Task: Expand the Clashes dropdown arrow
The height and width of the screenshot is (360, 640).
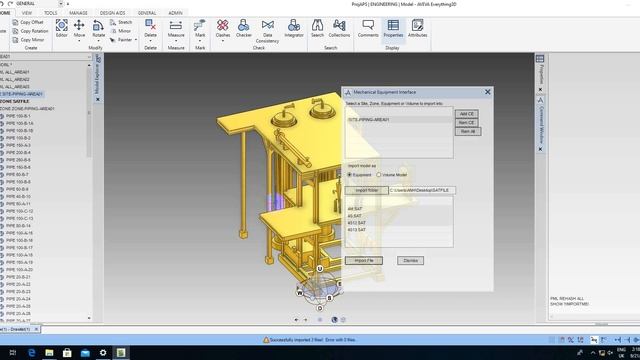Action: [222, 41]
